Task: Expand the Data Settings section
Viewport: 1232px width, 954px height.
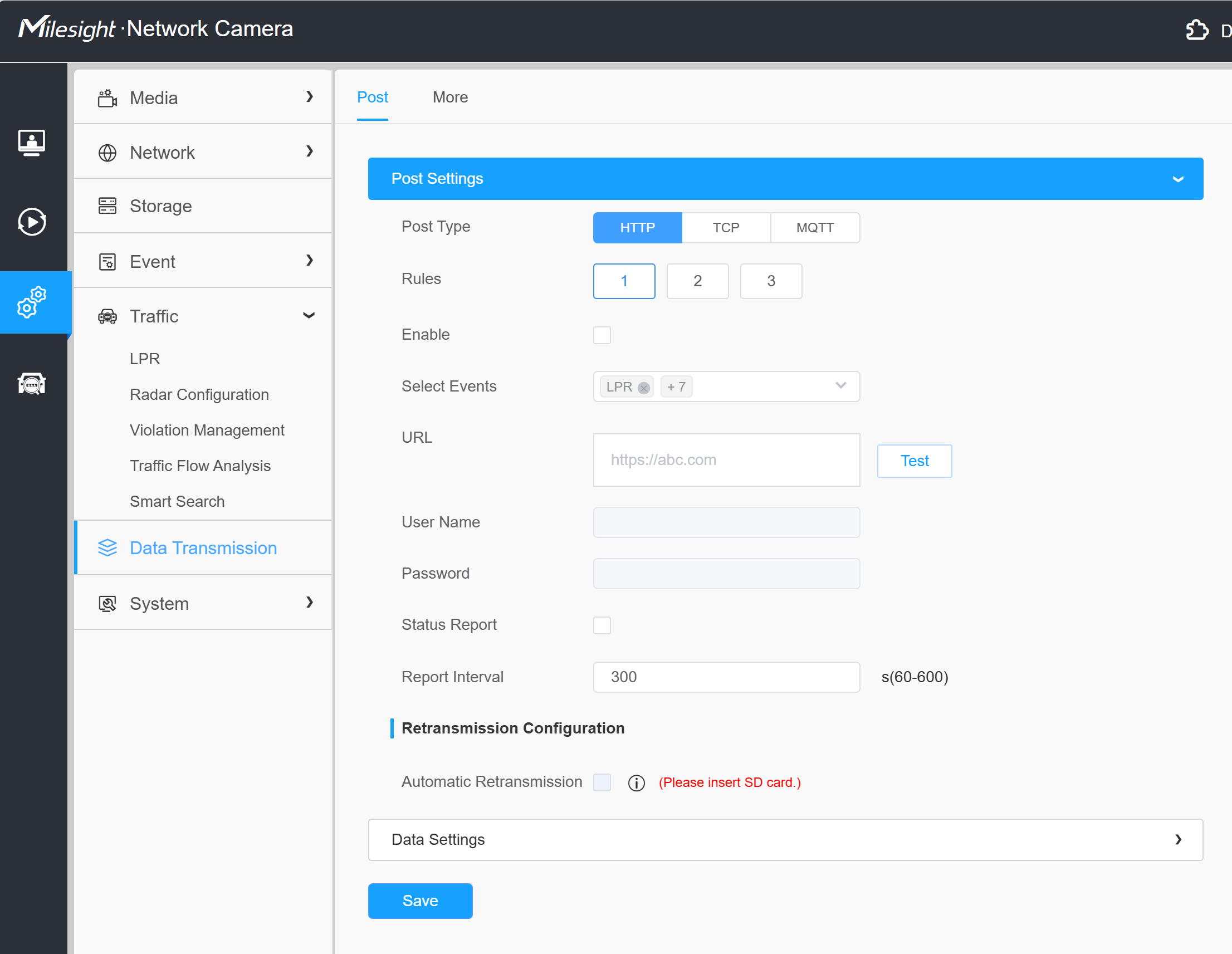Action: (785, 839)
